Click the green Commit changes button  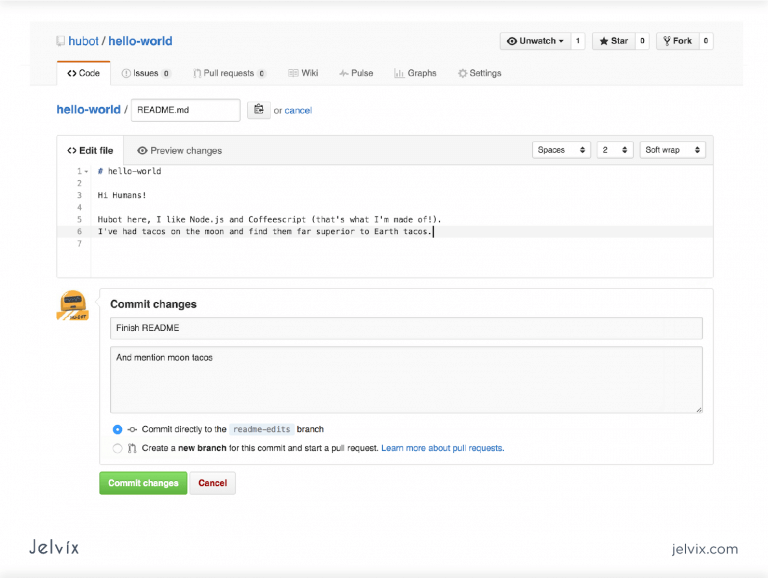(143, 483)
